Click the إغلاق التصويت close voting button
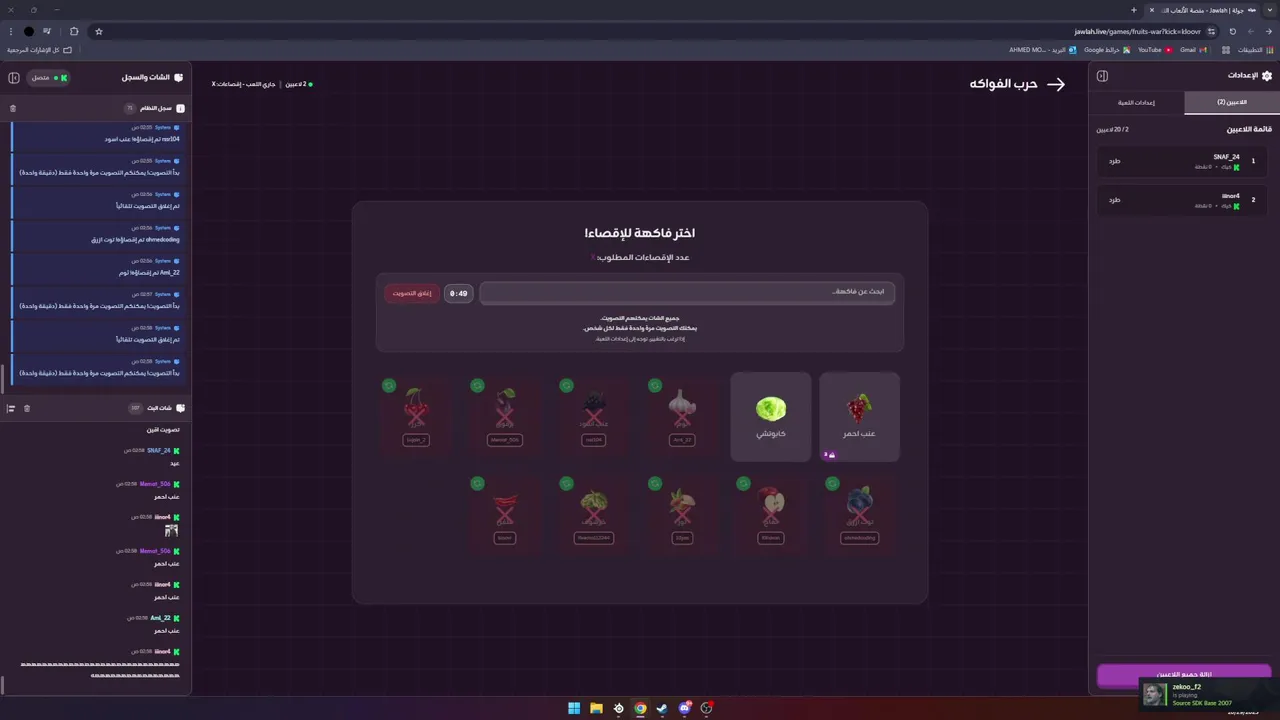 click(412, 293)
